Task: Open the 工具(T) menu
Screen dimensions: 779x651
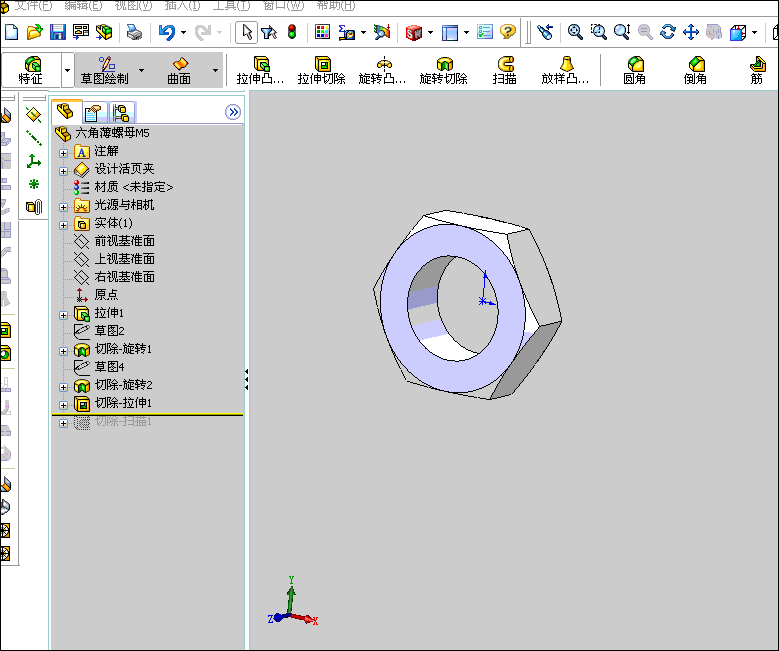Action: pyautogui.click(x=232, y=5)
